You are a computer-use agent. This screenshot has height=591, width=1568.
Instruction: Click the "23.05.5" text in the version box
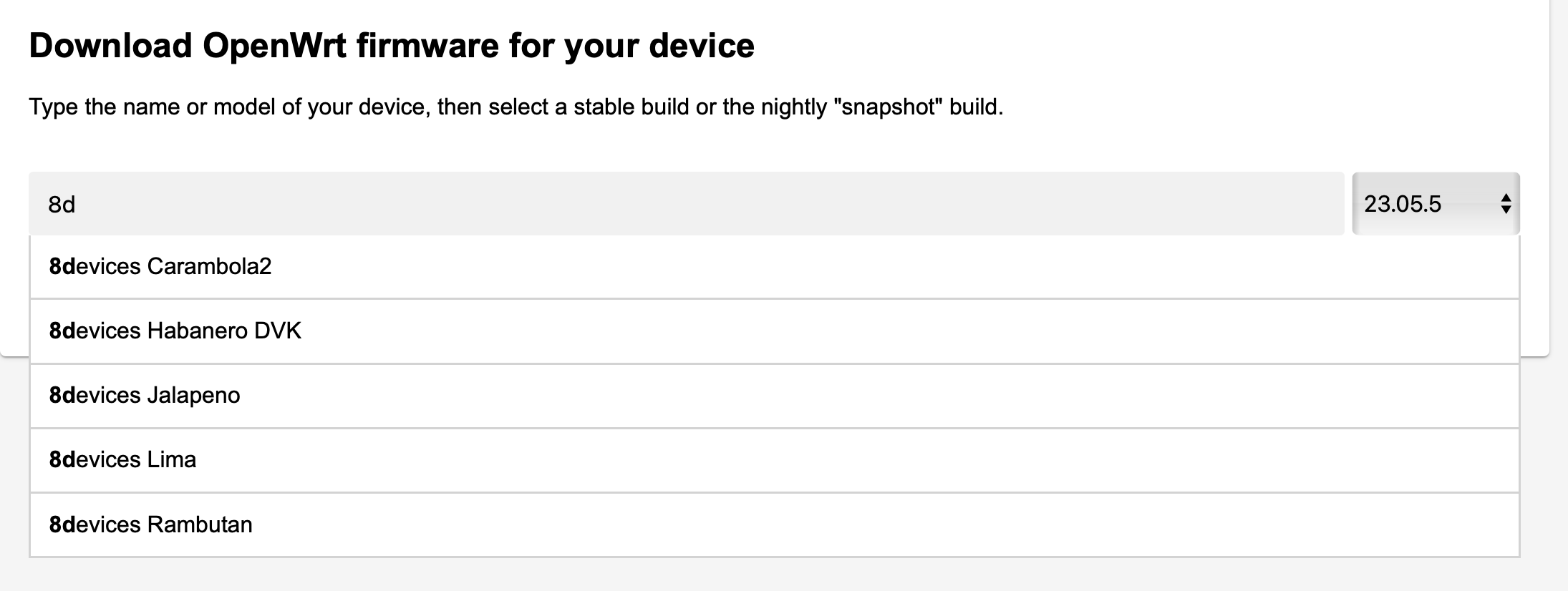(1402, 205)
